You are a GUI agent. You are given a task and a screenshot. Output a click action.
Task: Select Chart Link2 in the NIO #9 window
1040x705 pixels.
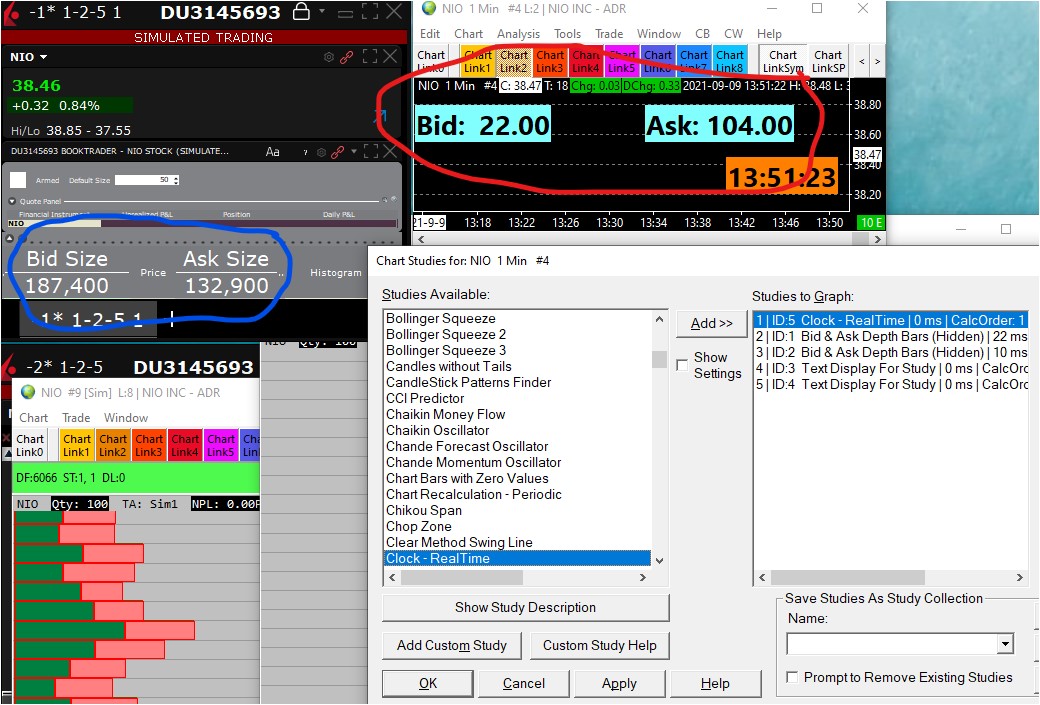point(113,445)
